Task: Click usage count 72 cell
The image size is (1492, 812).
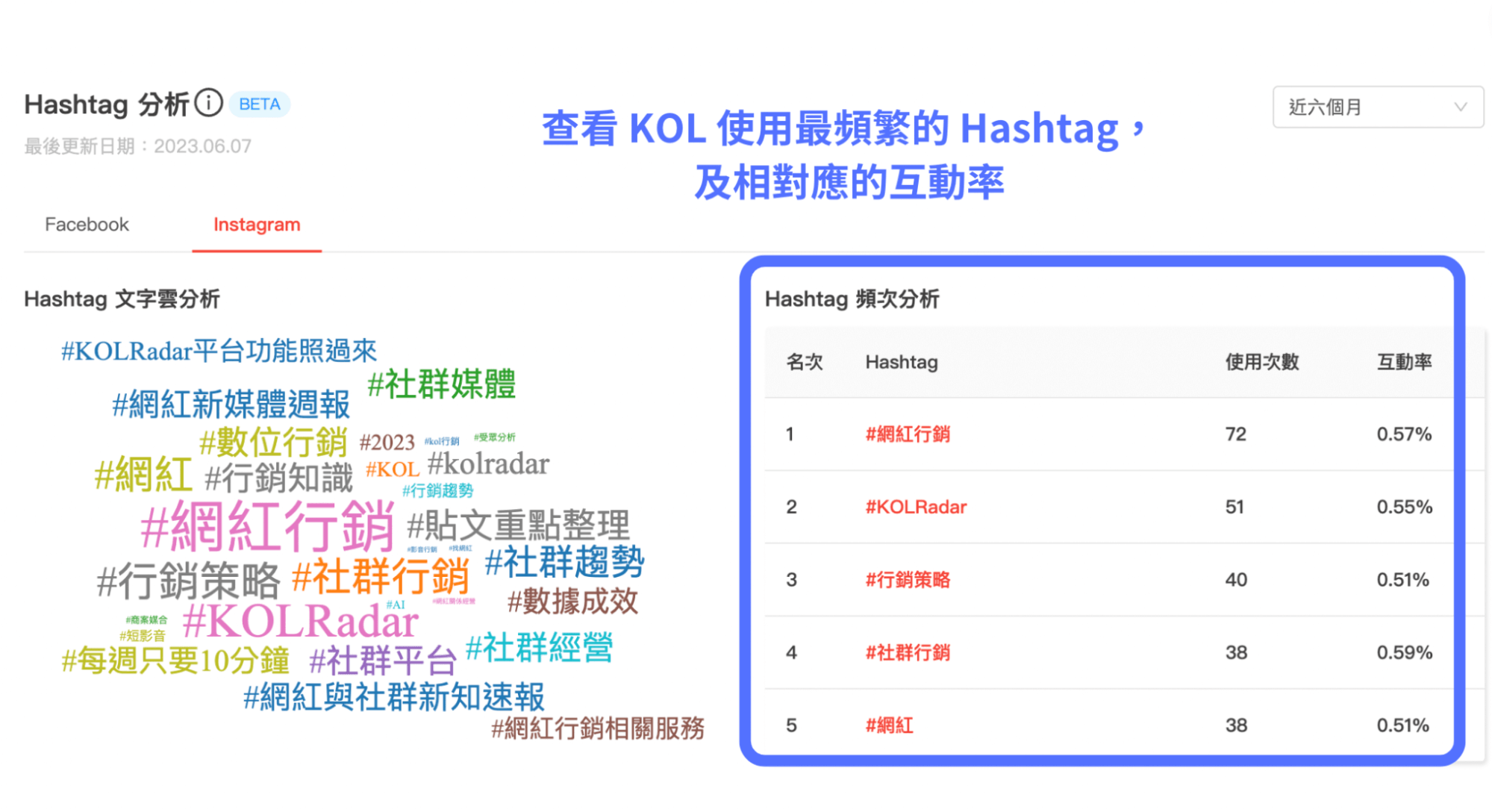Action: pyautogui.click(x=1236, y=434)
